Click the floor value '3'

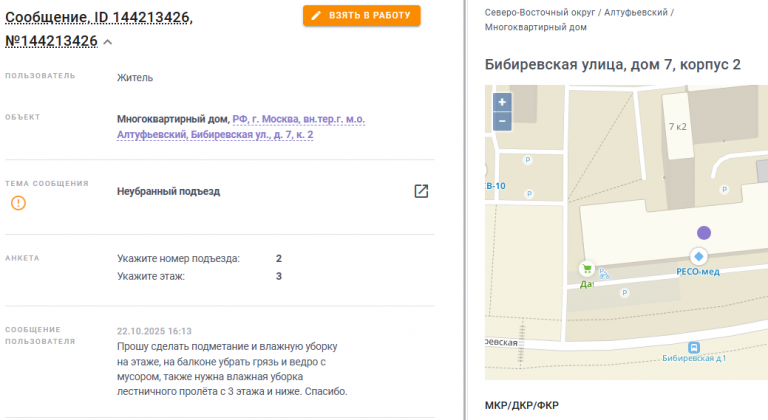click(279, 276)
